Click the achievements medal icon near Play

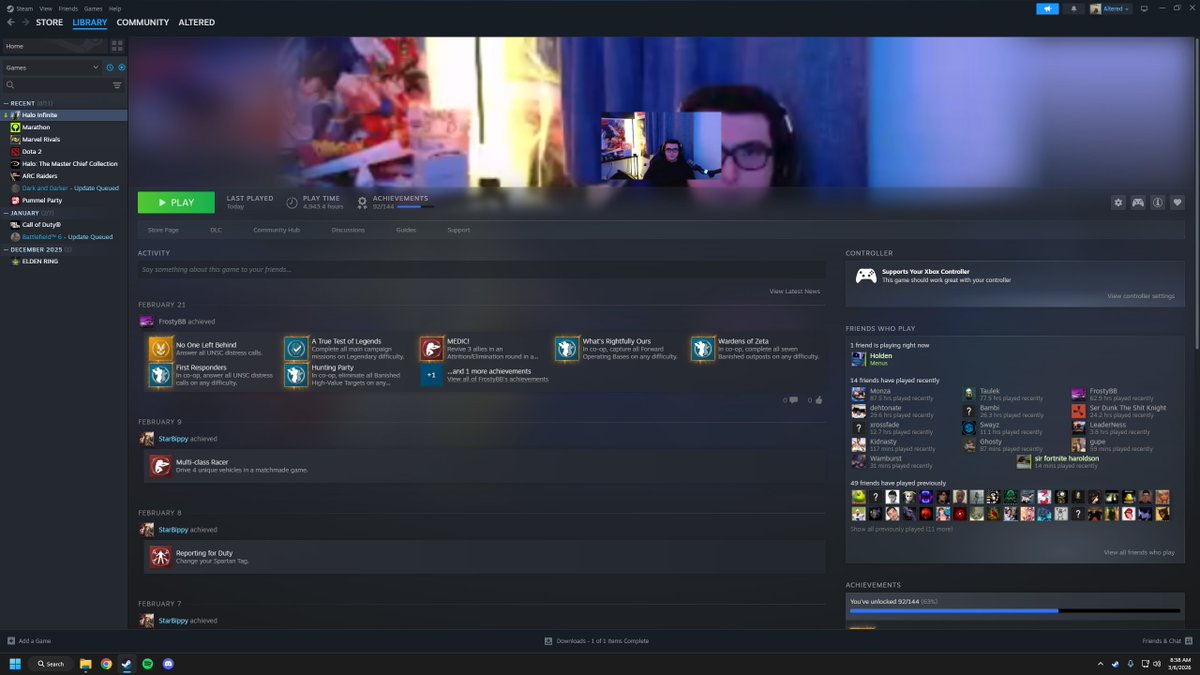coord(362,202)
